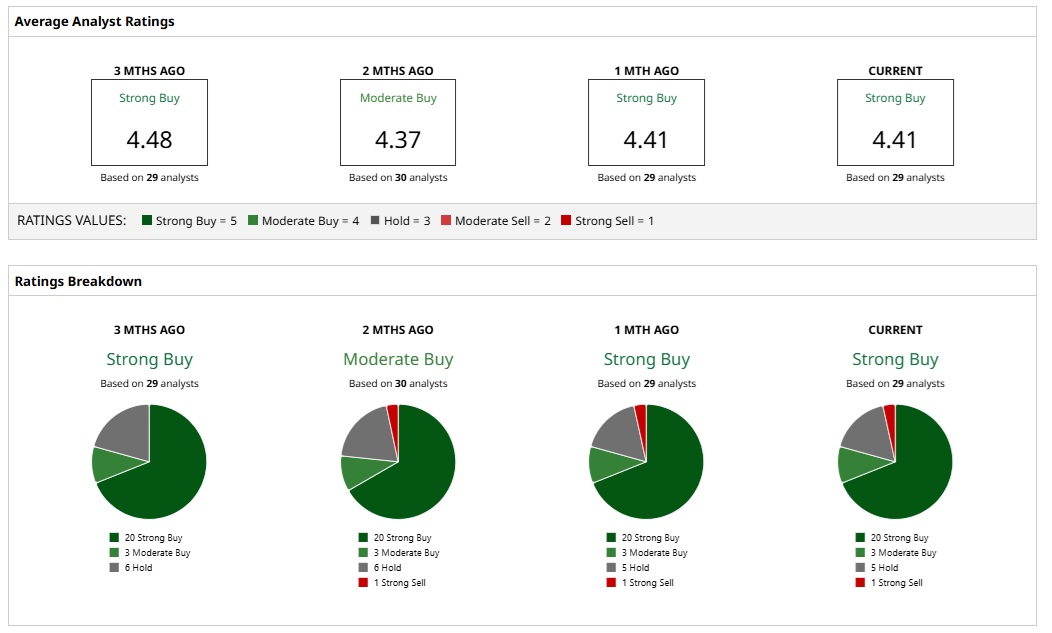1052x633 pixels.
Task: Click the 1 MTH AGO pie chart
Action: [x=646, y=462]
